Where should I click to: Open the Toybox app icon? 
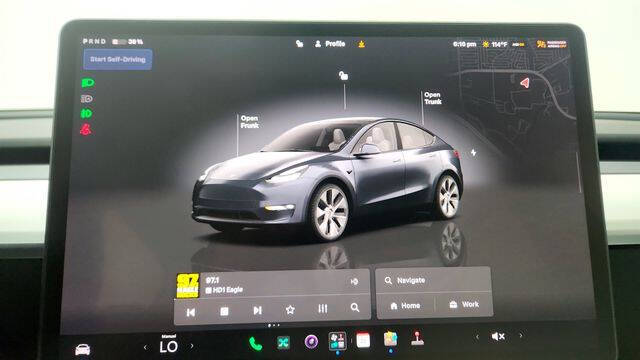[x=391, y=339]
